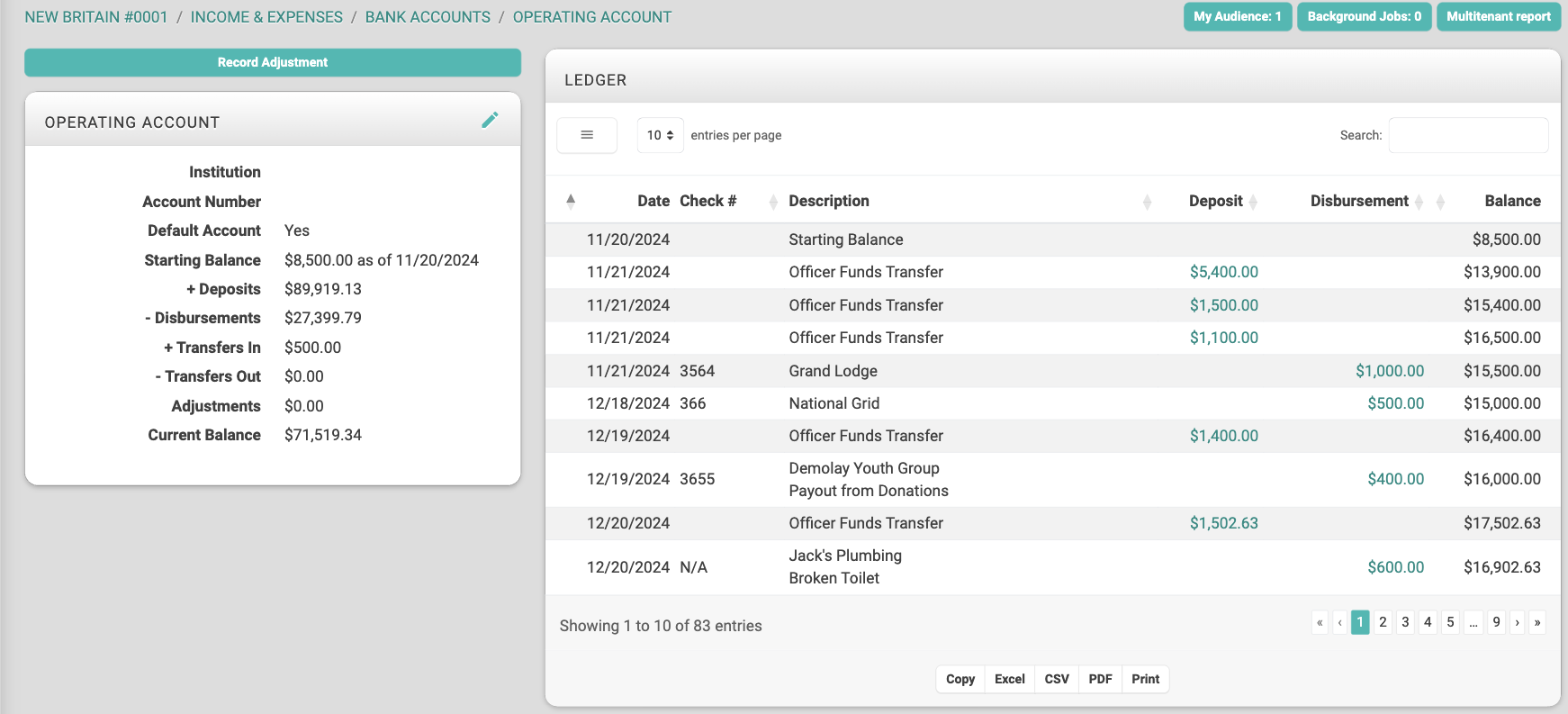
Task: Click 'Showing 1 to 10 of 83 entries'
Action: pyautogui.click(x=661, y=626)
